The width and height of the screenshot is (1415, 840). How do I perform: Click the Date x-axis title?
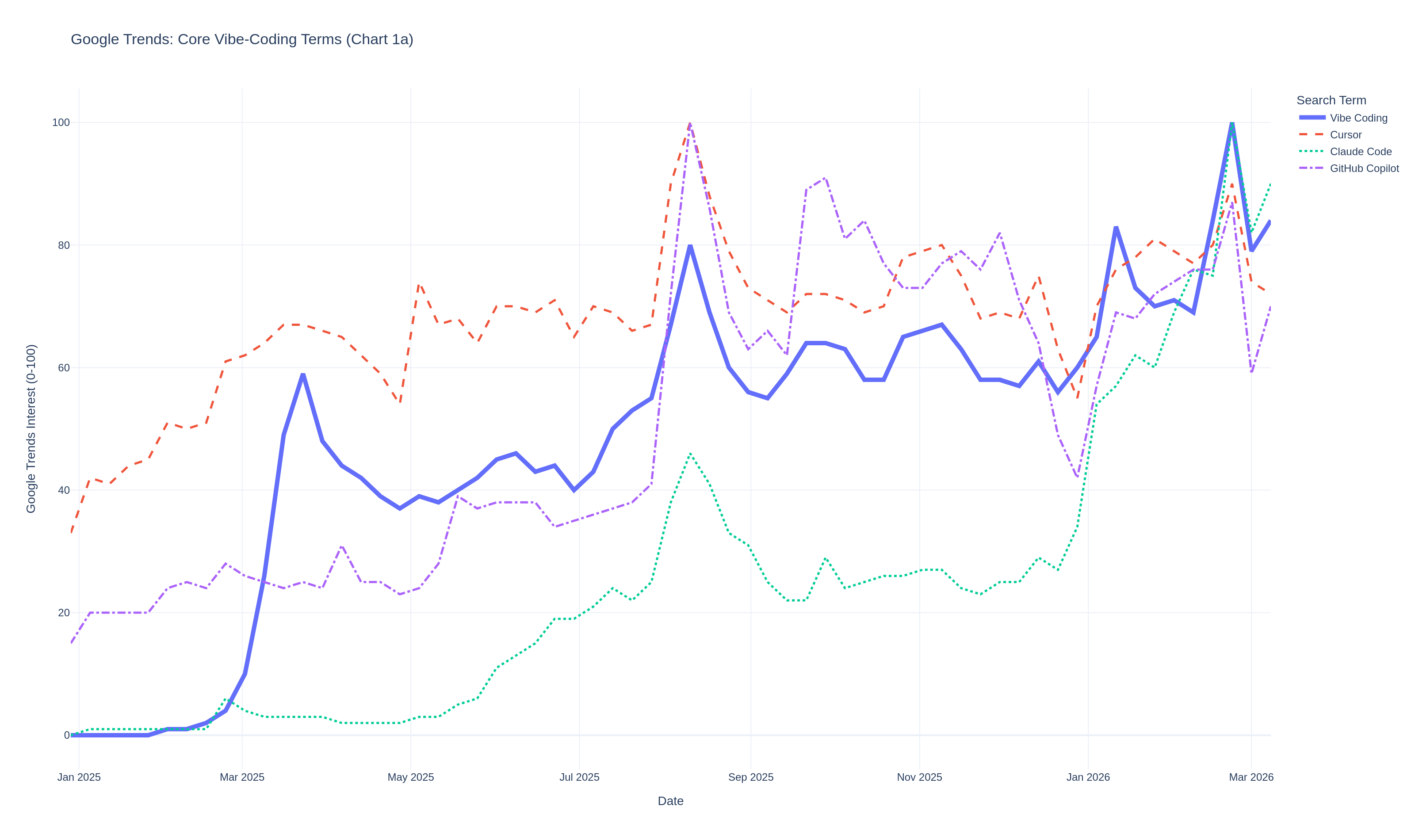point(670,801)
